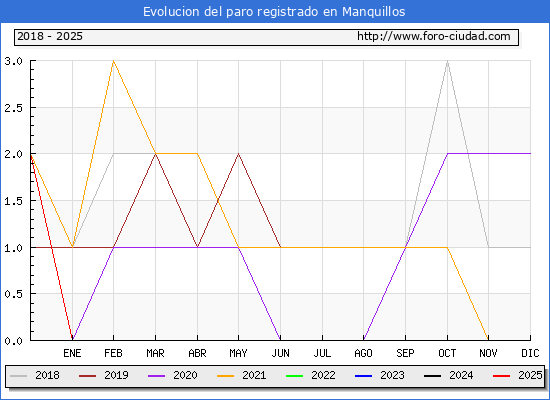Select the 2022 green legend swatch
The image size is (550, 400).
click(295, 376)
